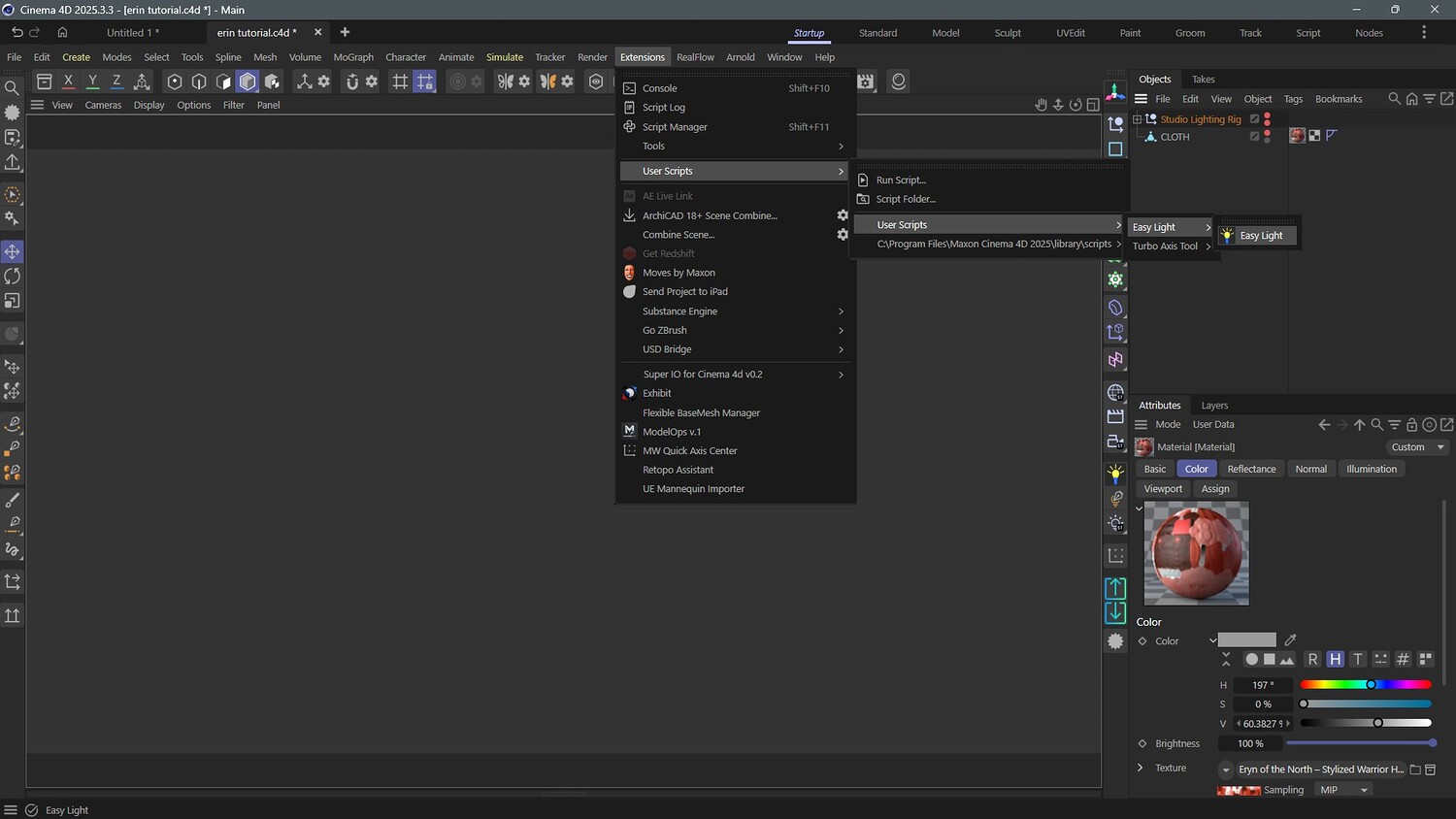Open Script Manager from Extensions menu
The width and height of the screenshot is (1456, 819).
pyautogui.click(x=736, y=127)
